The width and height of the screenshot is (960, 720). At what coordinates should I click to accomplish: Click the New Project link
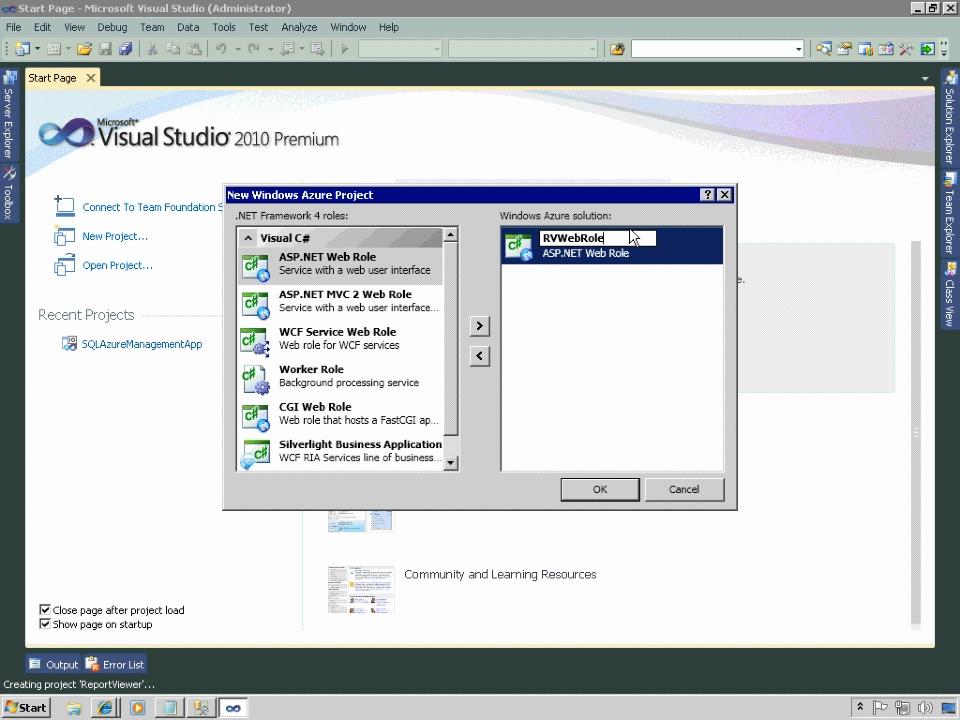click(x=115, y=236)
